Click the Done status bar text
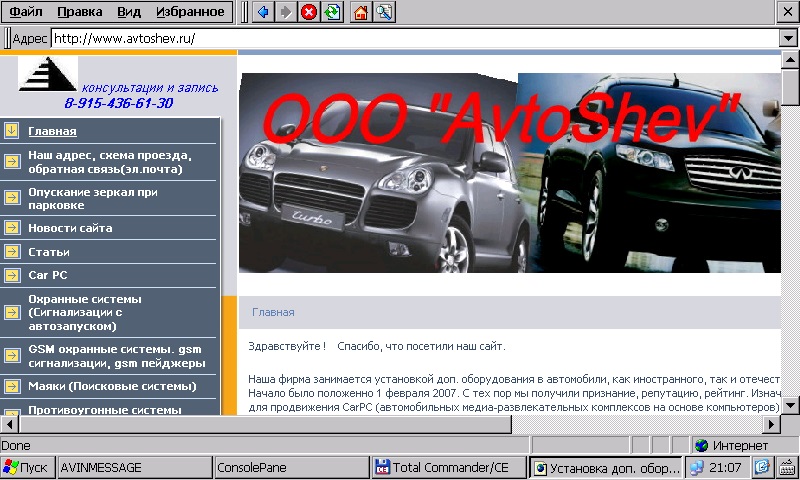800x480 pixels. (x=16, y=445)
